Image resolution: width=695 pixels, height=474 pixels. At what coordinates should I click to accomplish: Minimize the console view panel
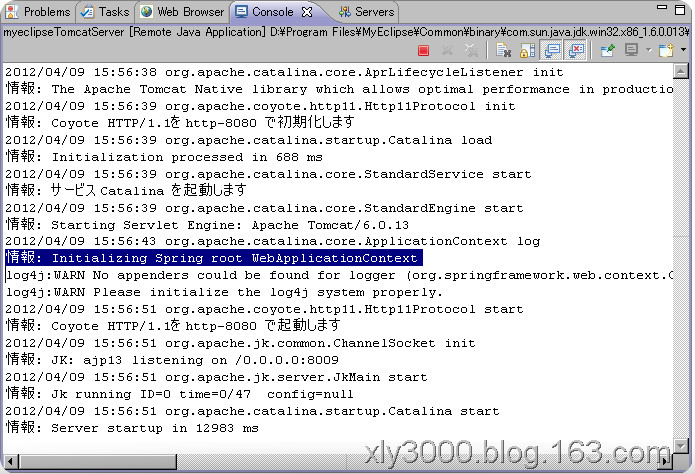point(662,8)
